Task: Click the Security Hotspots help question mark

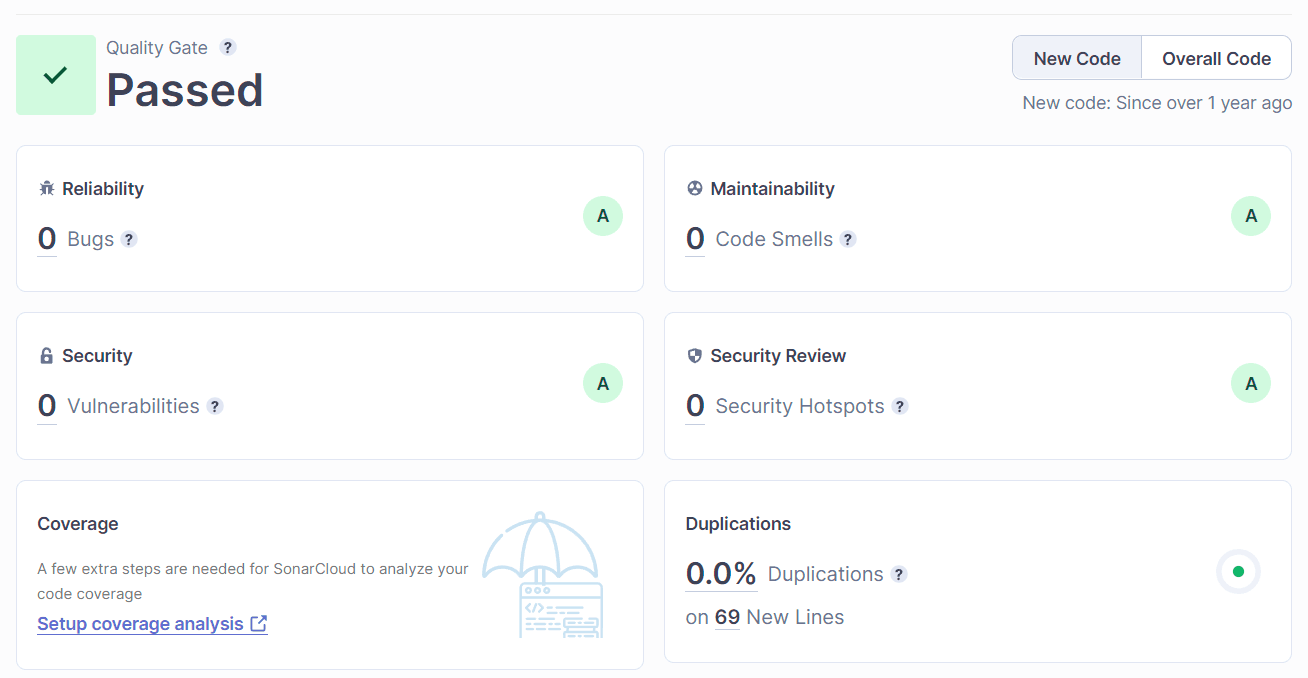Action: tap(899, 407)
